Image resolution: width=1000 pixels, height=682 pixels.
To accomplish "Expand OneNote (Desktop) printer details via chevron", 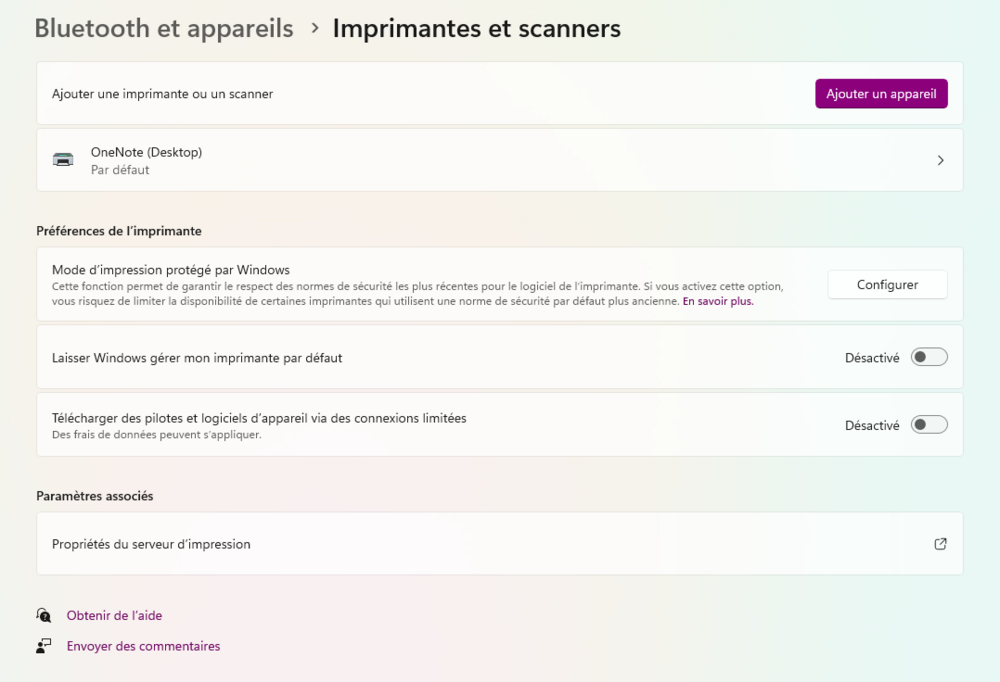I will point(940,159).
